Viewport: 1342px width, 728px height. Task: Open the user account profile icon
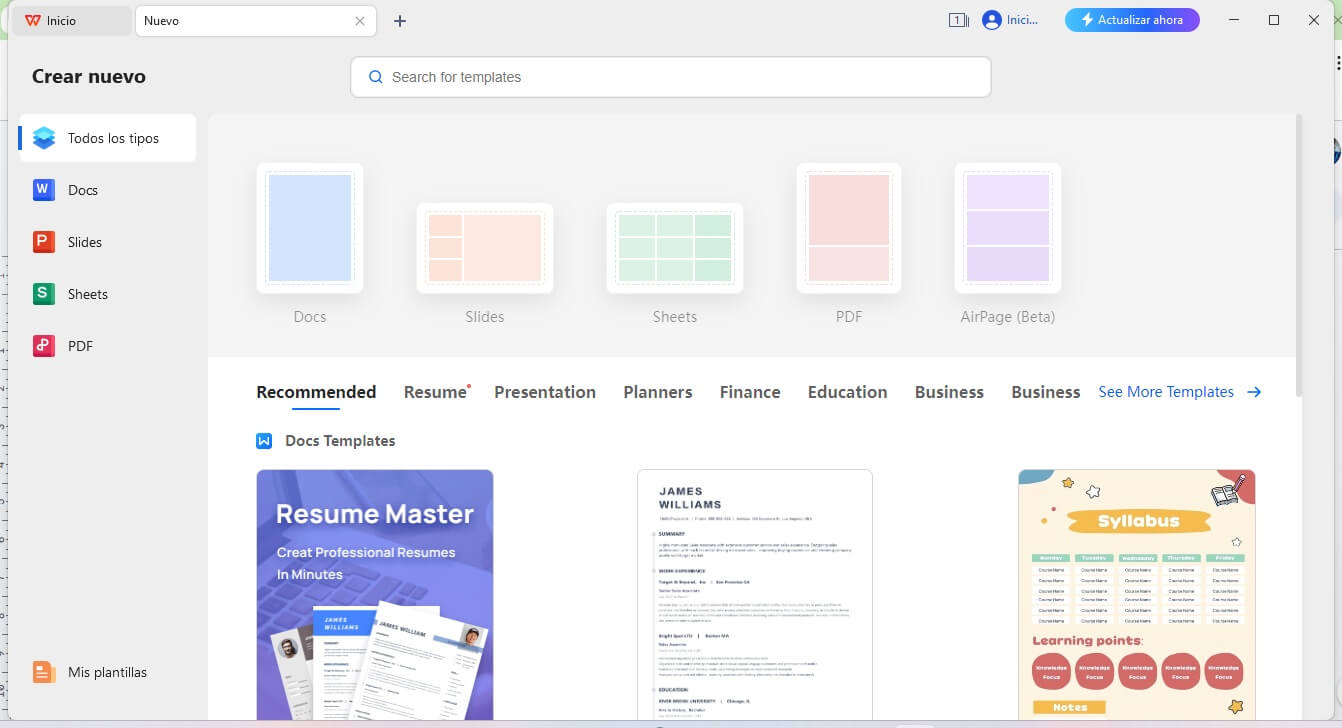tap(988, 19)
